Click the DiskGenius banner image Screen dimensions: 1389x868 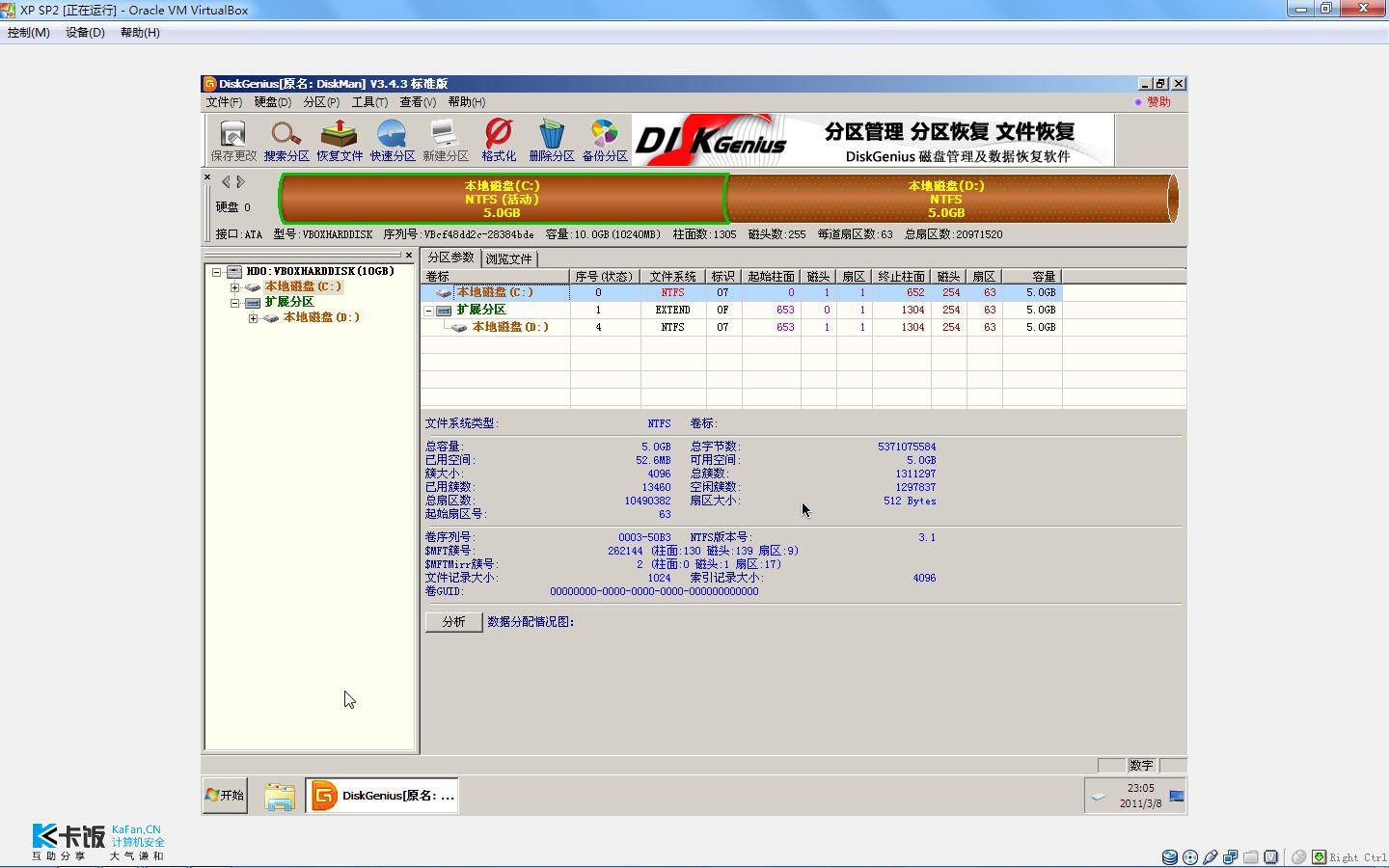tap(873, 140)
